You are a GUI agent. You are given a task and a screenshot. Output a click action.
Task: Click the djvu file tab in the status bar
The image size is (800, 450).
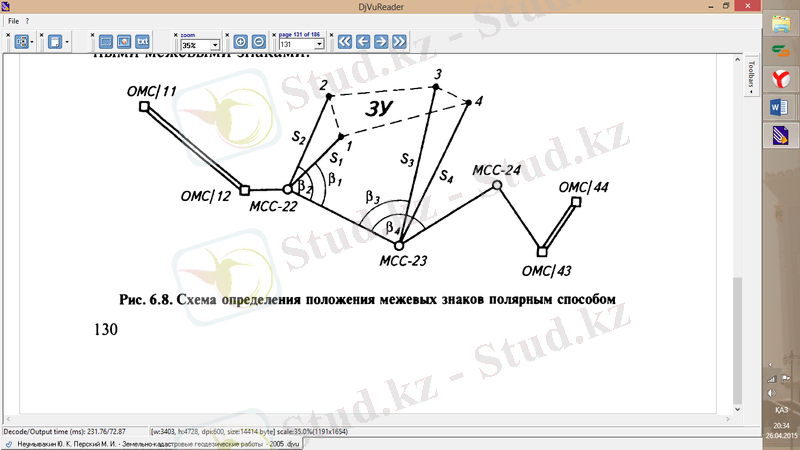153,444
